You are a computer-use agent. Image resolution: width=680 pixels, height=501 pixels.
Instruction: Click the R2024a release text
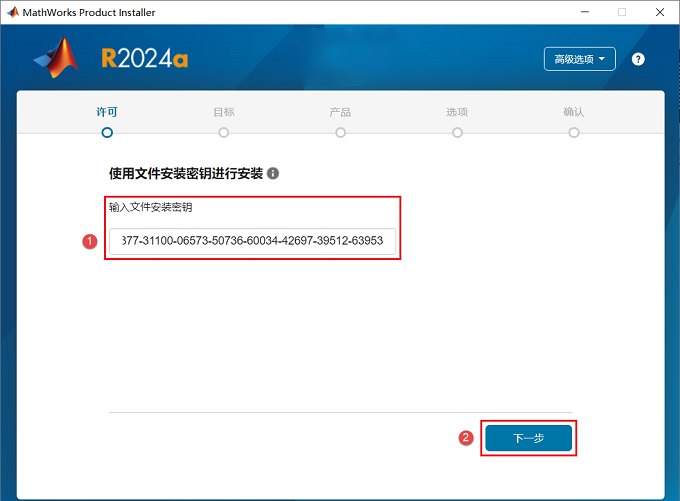pyautogui.click(x=145, y=59)
